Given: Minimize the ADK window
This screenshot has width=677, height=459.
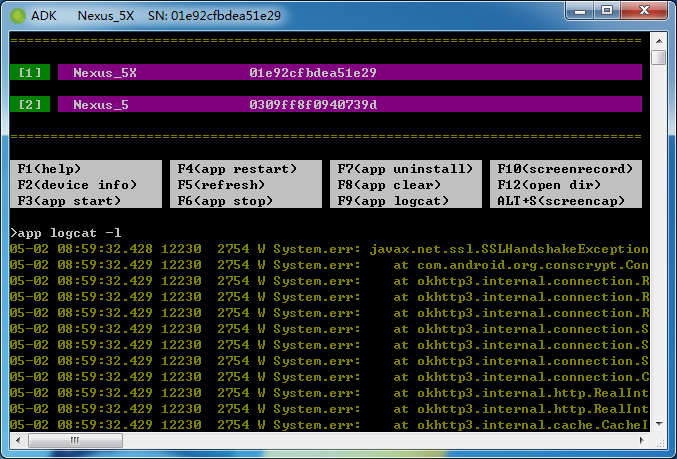Looking at the screenshot, I should click(x=579, y=11).
